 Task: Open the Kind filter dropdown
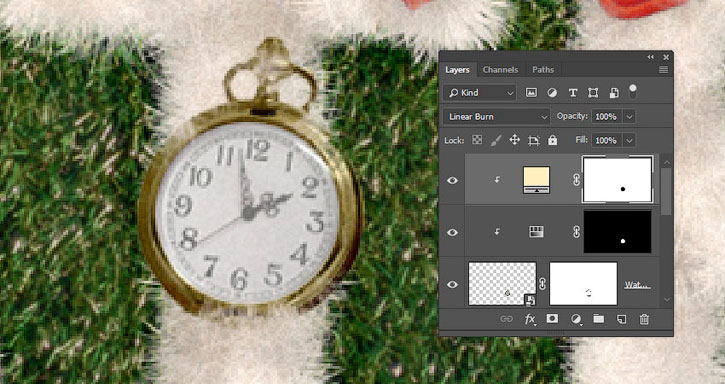(480, 93)
